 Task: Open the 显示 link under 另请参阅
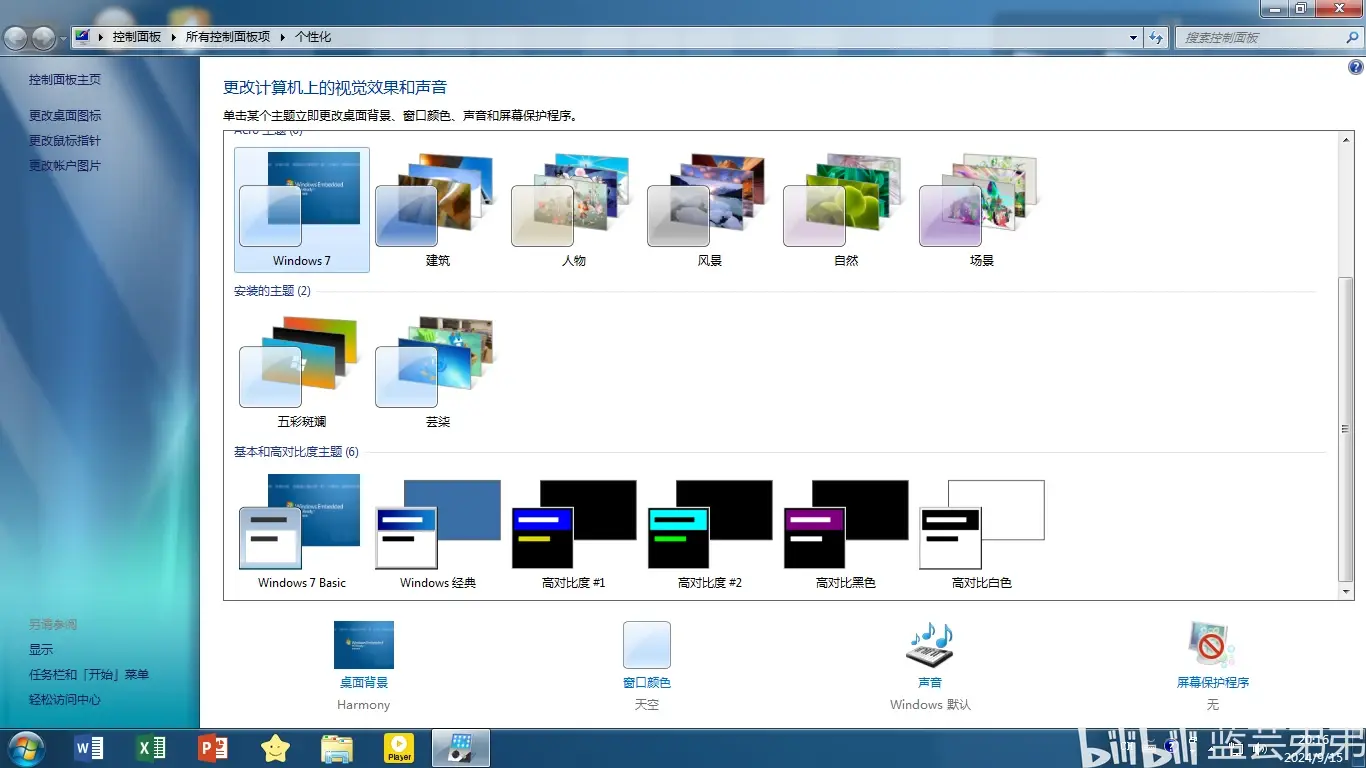(x=41, y=650)
